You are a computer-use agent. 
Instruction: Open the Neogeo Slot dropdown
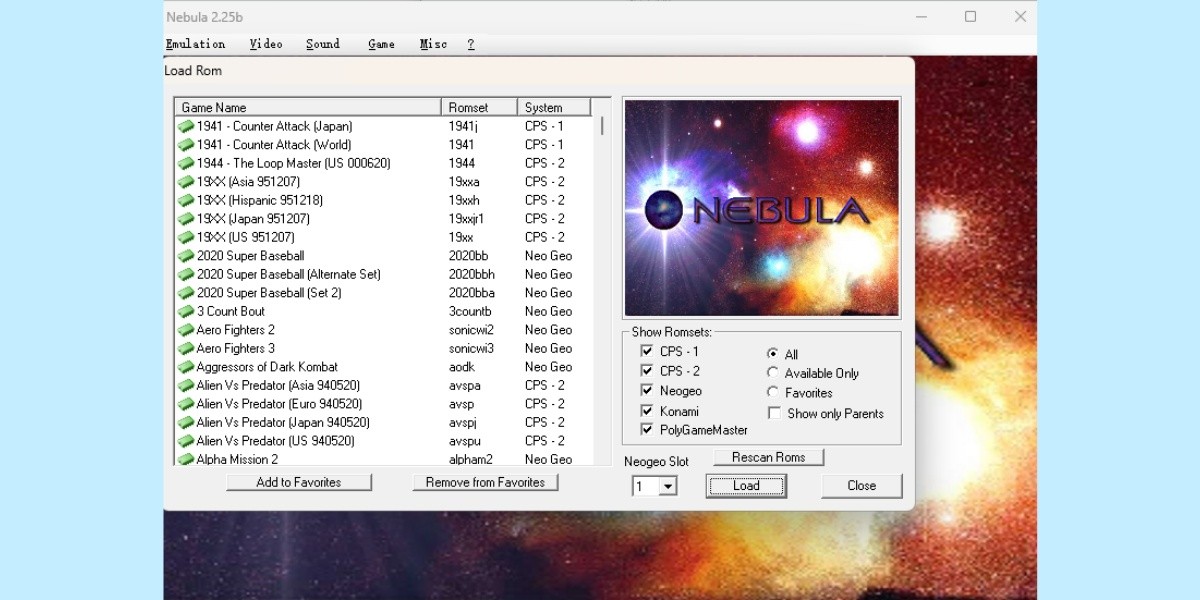[x=667, y=486]
